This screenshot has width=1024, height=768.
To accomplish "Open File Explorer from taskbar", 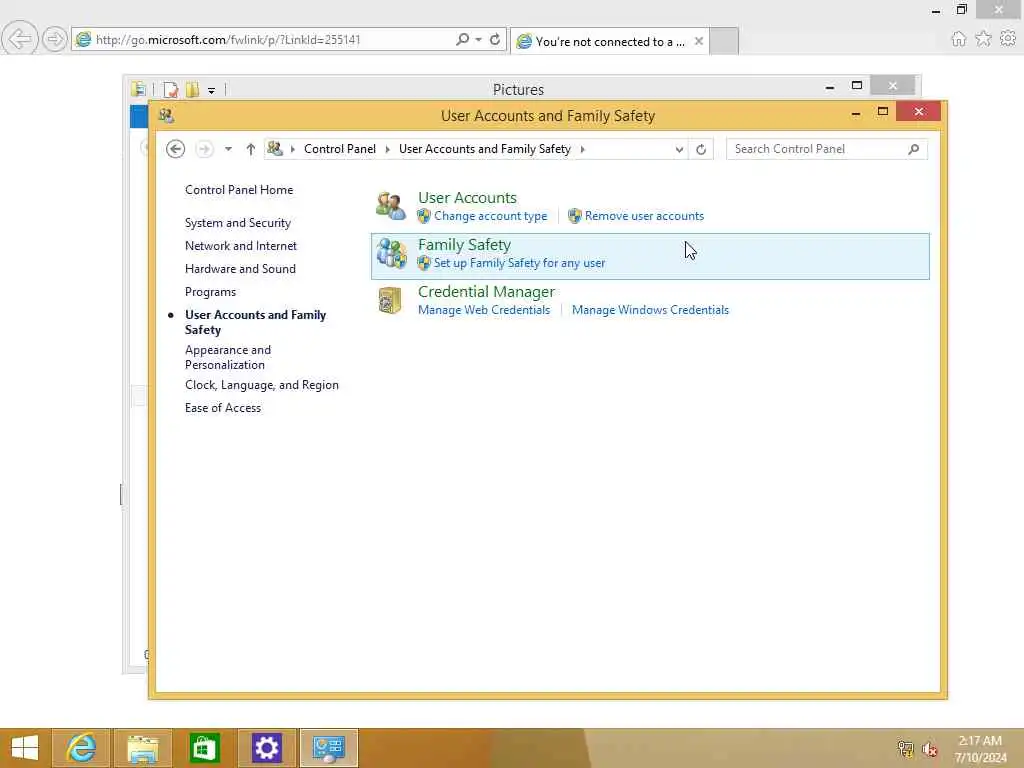I will [143, 748].
